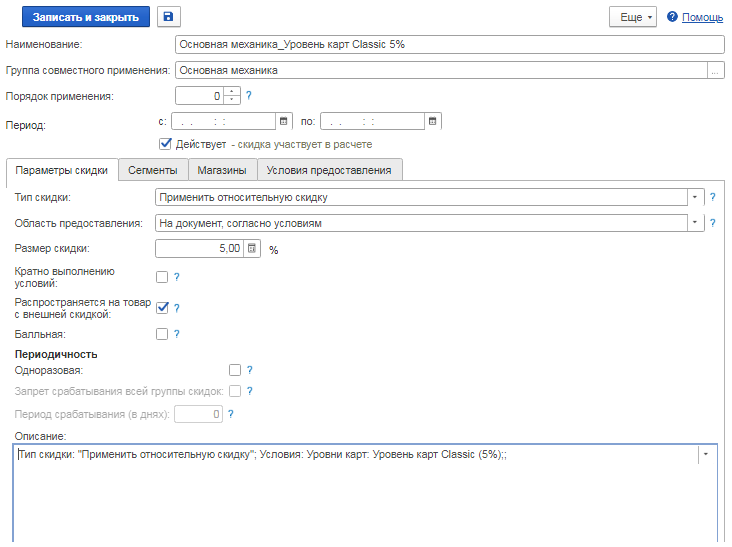The image size is (732, 547).
Task: Open calendar for period start date
Action: tap(283, 121)
